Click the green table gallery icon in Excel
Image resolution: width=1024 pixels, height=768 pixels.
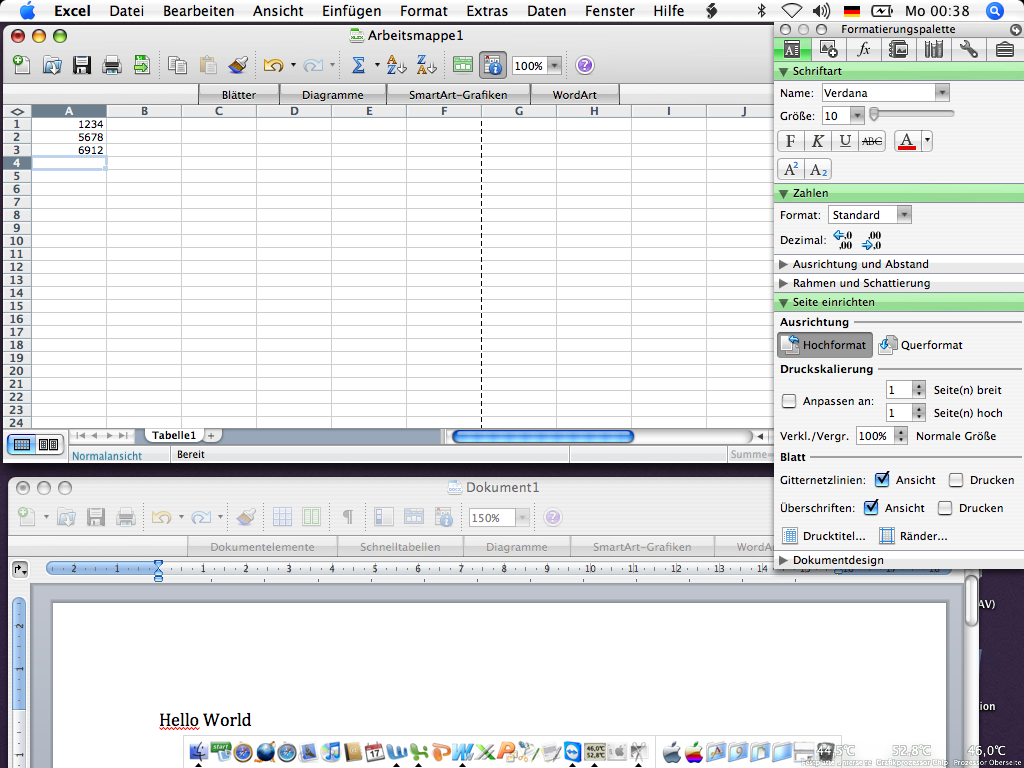point(462,65)
